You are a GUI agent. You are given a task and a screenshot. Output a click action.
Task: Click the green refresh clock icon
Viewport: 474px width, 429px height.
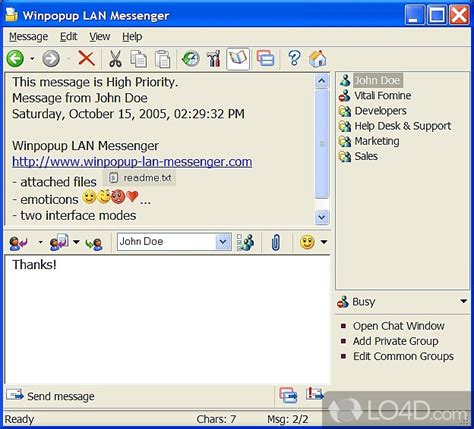[x=190, y=59]
